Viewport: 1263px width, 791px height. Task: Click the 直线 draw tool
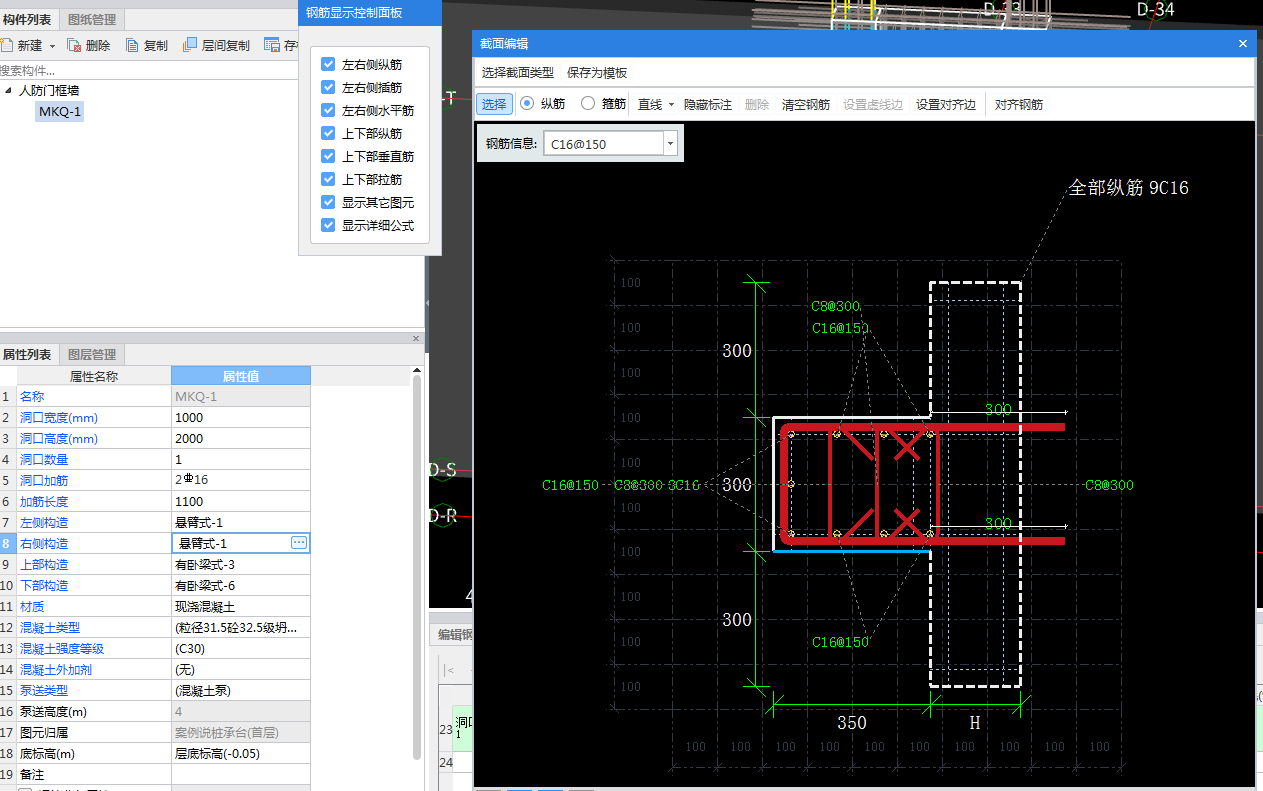tap(650, 105)
